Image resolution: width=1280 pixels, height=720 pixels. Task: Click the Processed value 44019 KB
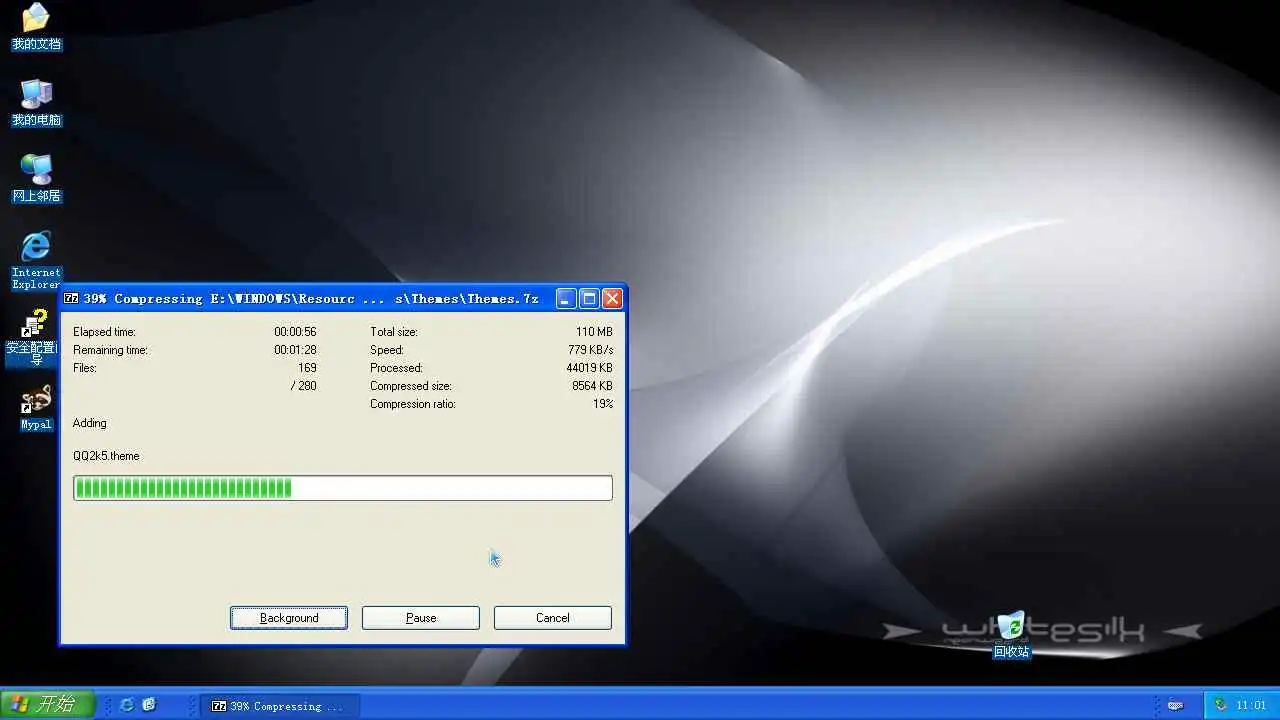pos(589,368)
